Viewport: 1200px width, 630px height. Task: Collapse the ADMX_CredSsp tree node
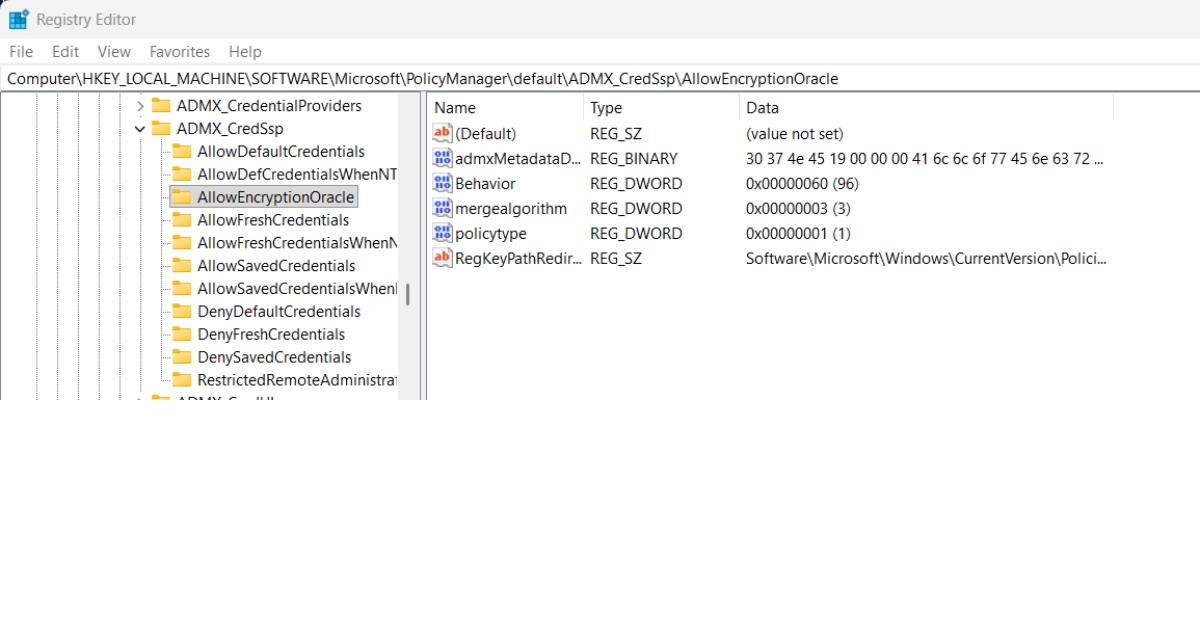(x=140, y=128)
